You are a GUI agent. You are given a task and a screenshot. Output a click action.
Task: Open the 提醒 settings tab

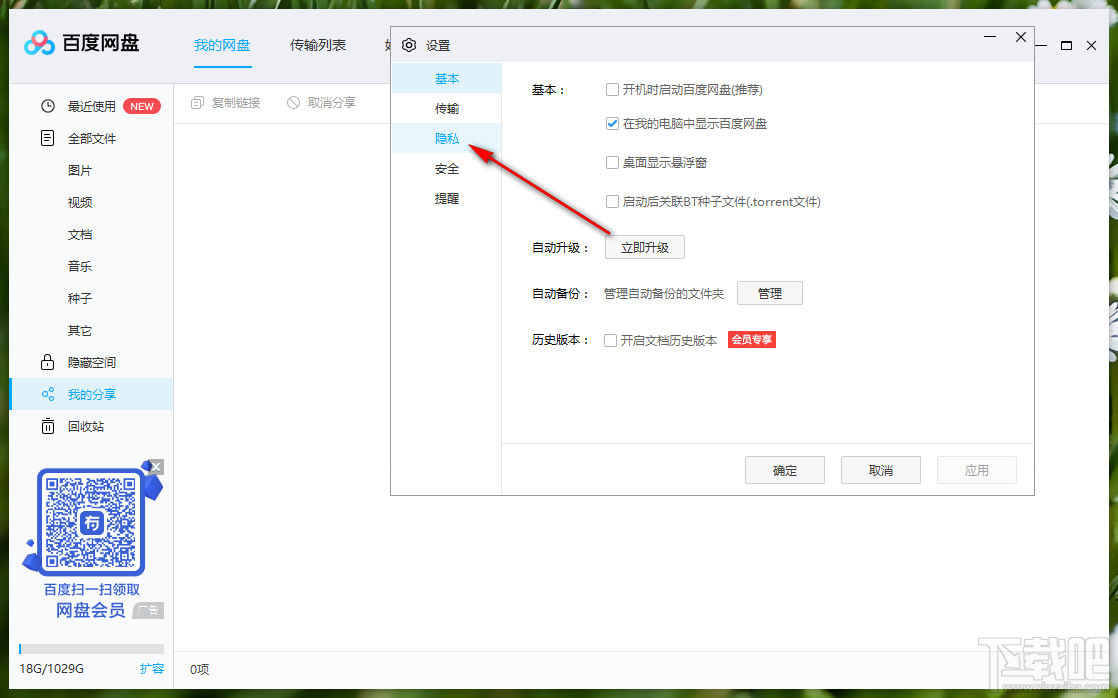coord(446,199)
